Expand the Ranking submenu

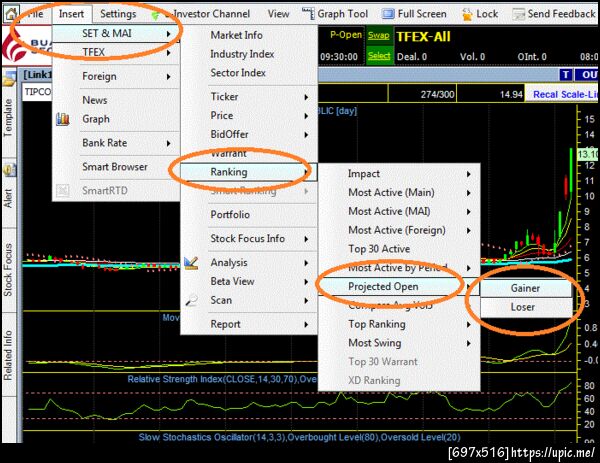coord(249,172)
